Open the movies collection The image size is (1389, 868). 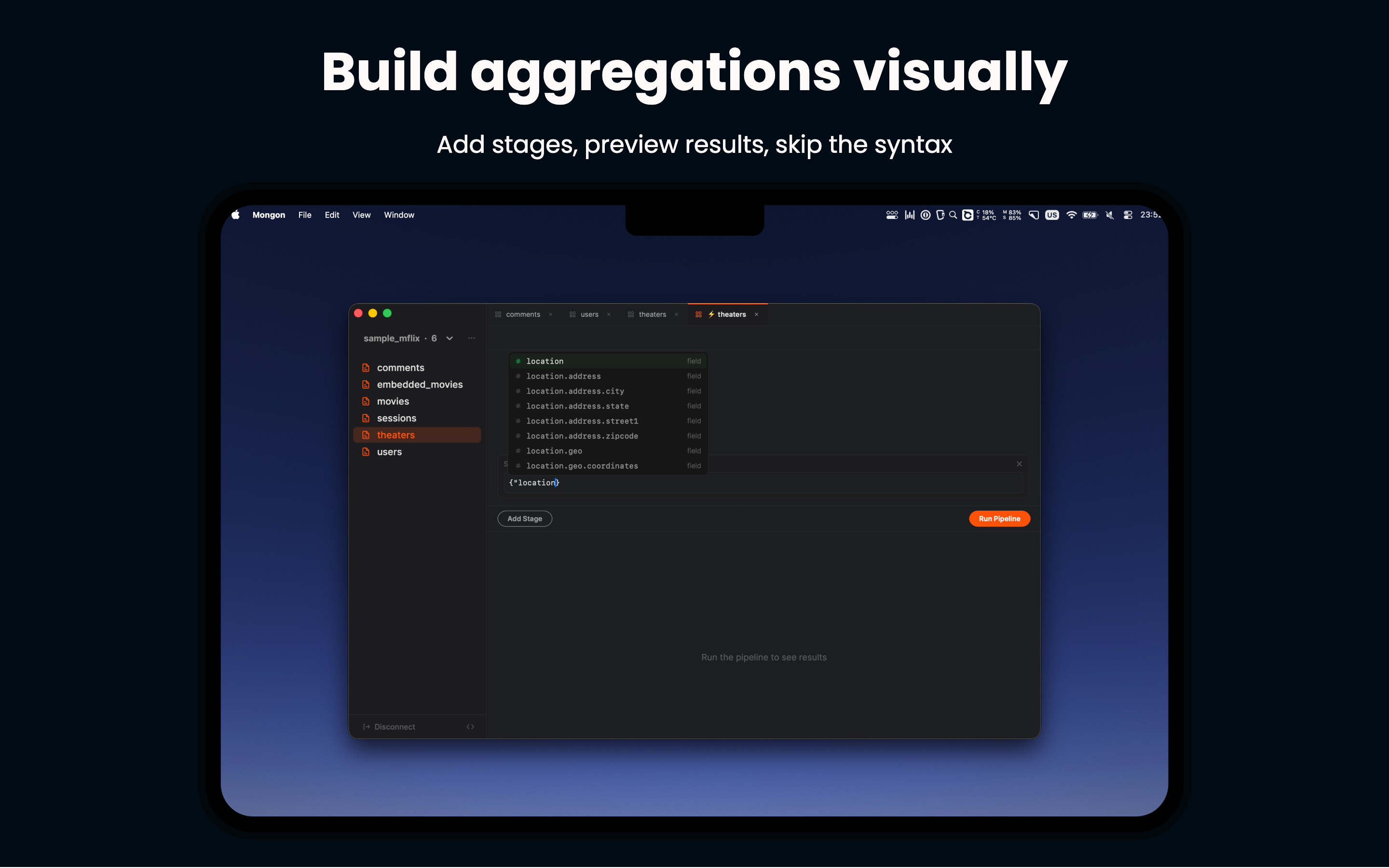pos(417,401)
